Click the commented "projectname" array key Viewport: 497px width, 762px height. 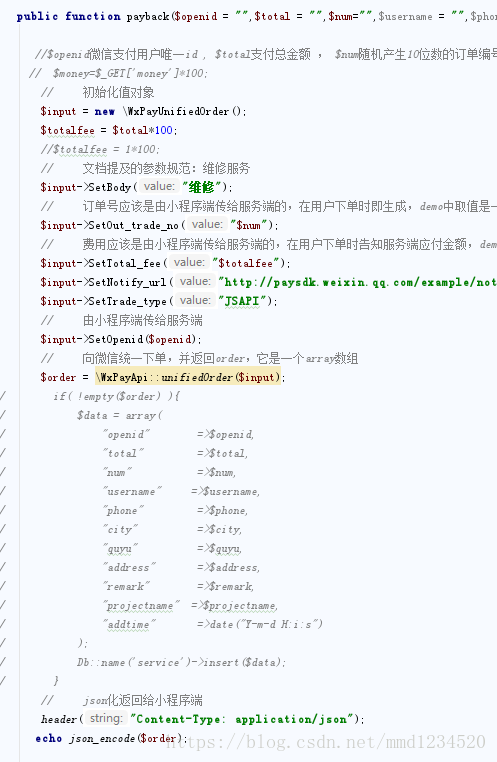[141, 606]
